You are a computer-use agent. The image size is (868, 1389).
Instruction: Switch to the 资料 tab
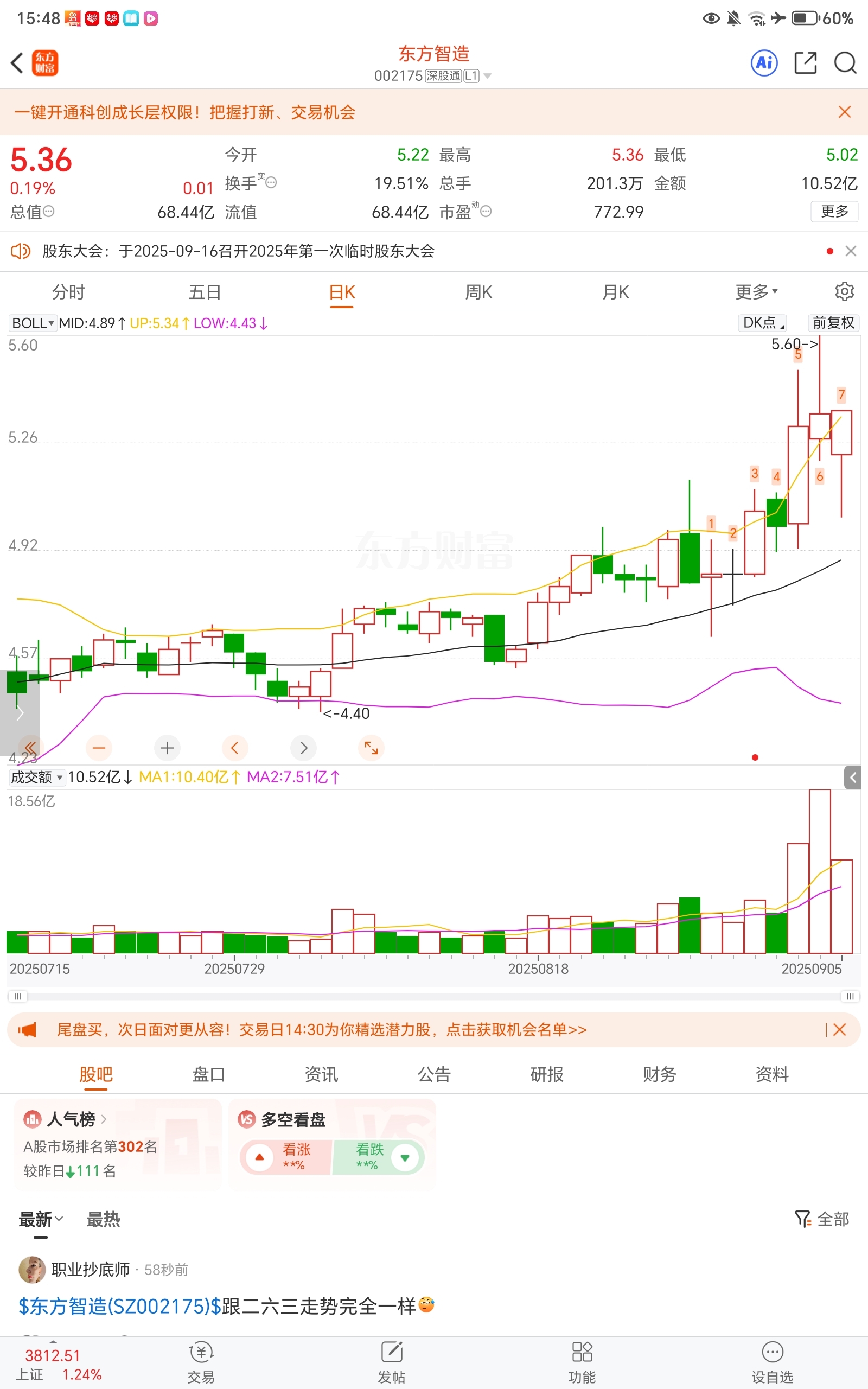coord(772,1074)
